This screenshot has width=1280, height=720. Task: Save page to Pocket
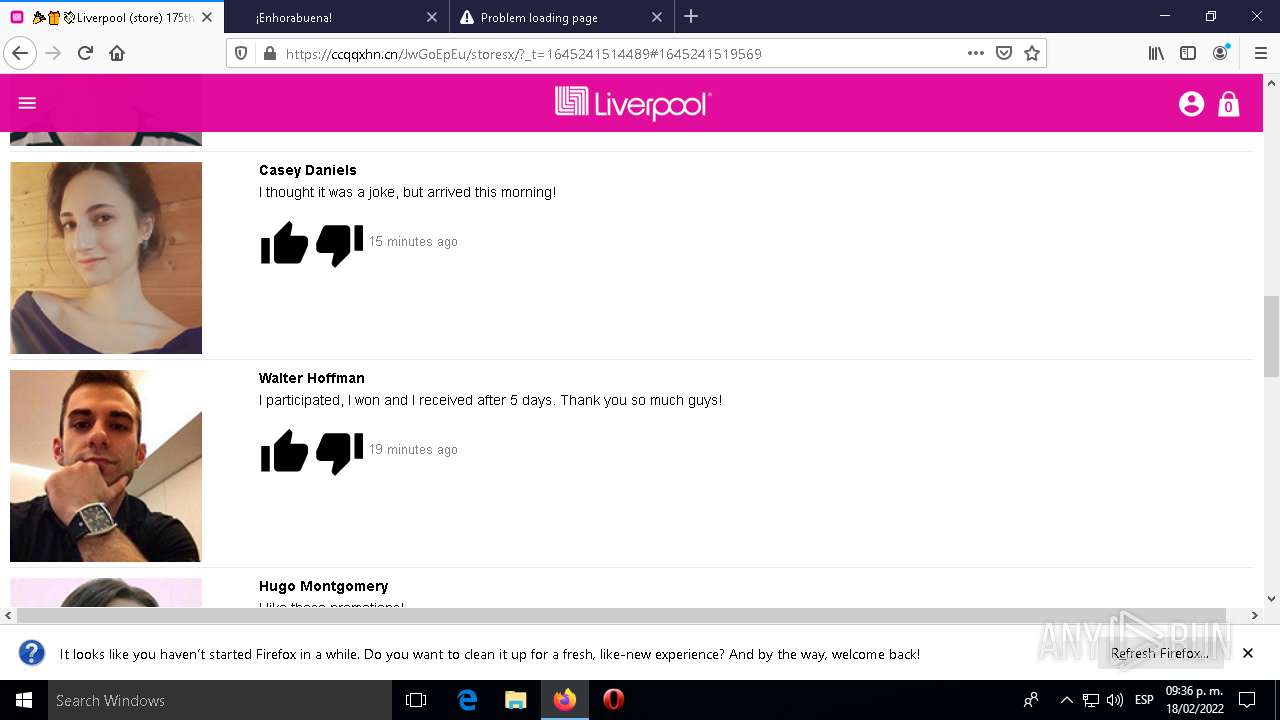click(x=1004, y=54)
